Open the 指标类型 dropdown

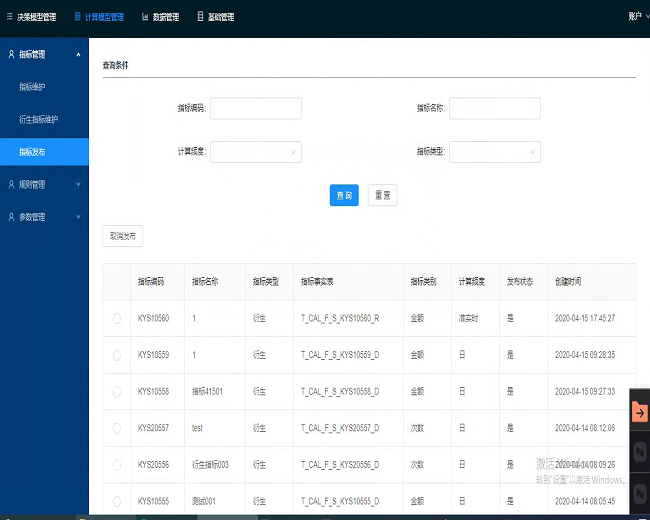click(x=495, y=152)
